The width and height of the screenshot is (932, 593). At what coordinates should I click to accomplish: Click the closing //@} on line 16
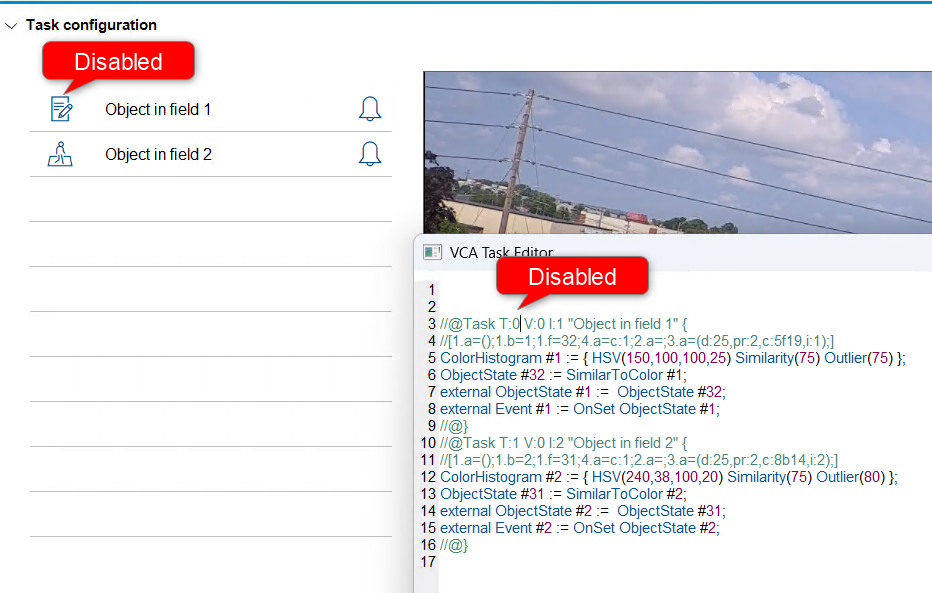(454, 545)
